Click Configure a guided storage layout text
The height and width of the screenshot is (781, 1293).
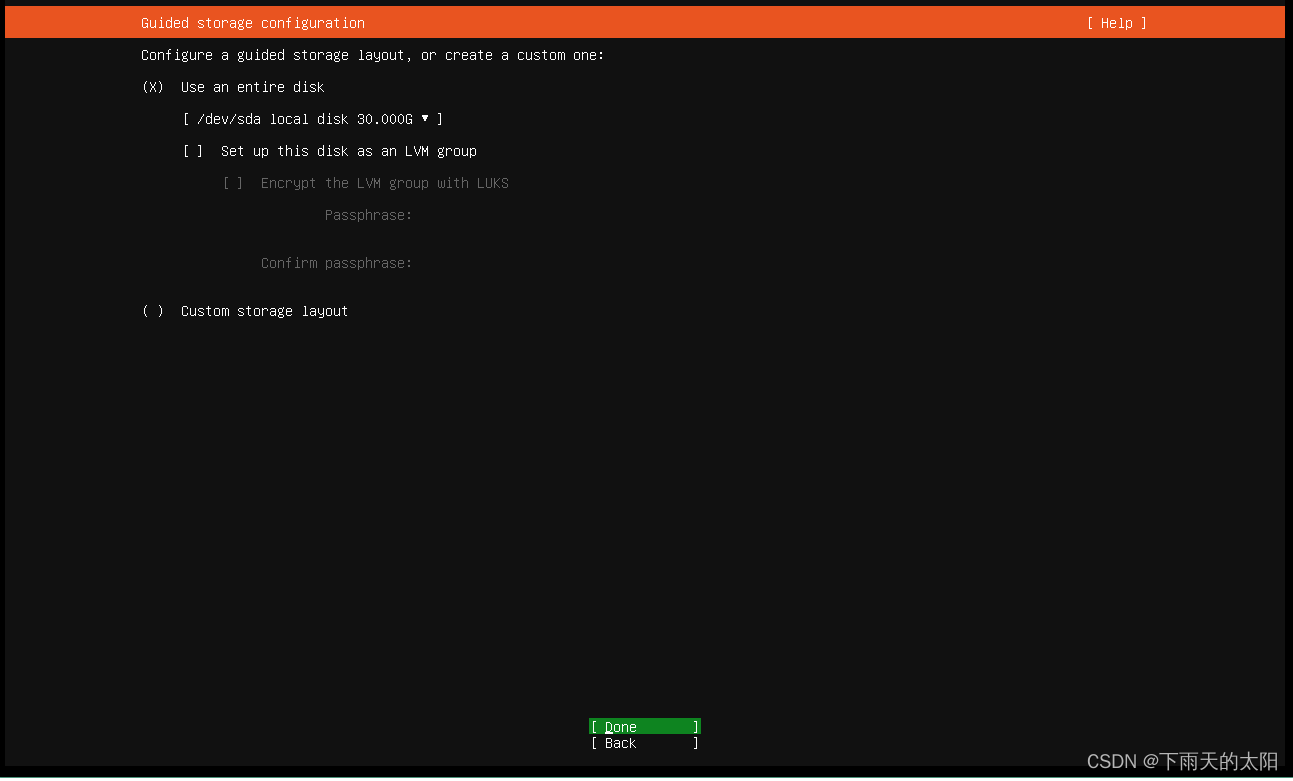(x=371, y=55)
